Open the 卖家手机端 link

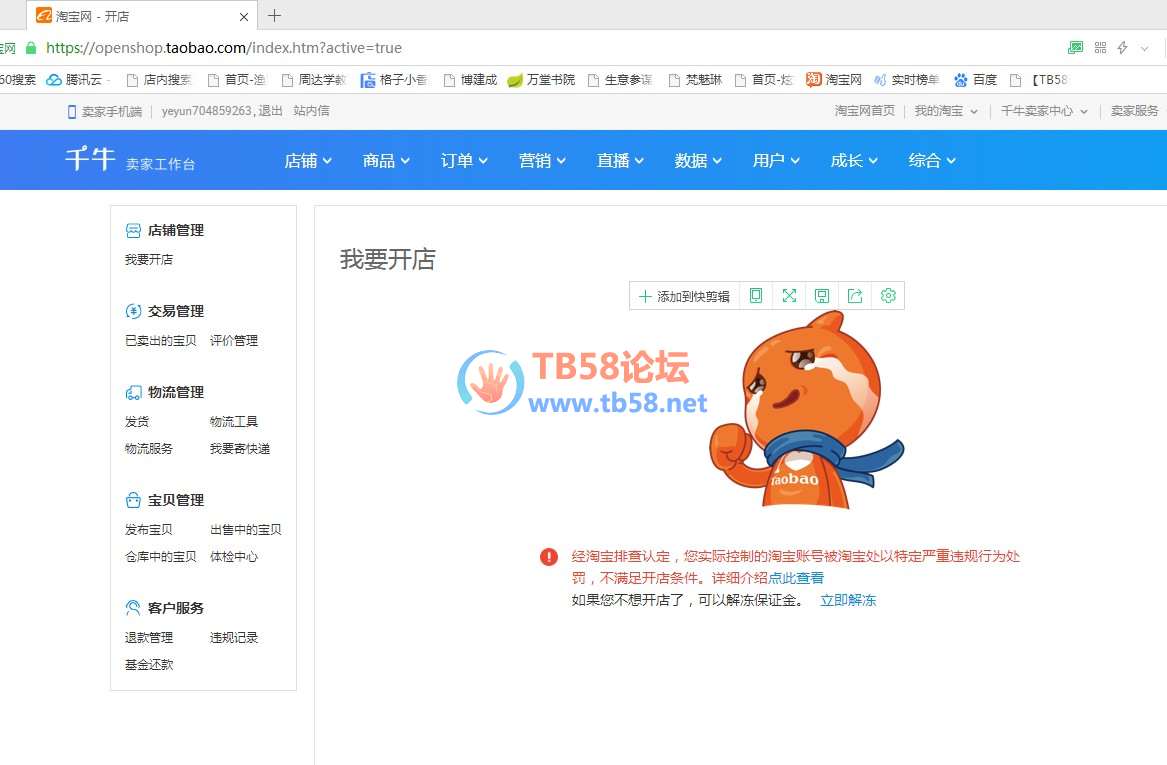112,111
